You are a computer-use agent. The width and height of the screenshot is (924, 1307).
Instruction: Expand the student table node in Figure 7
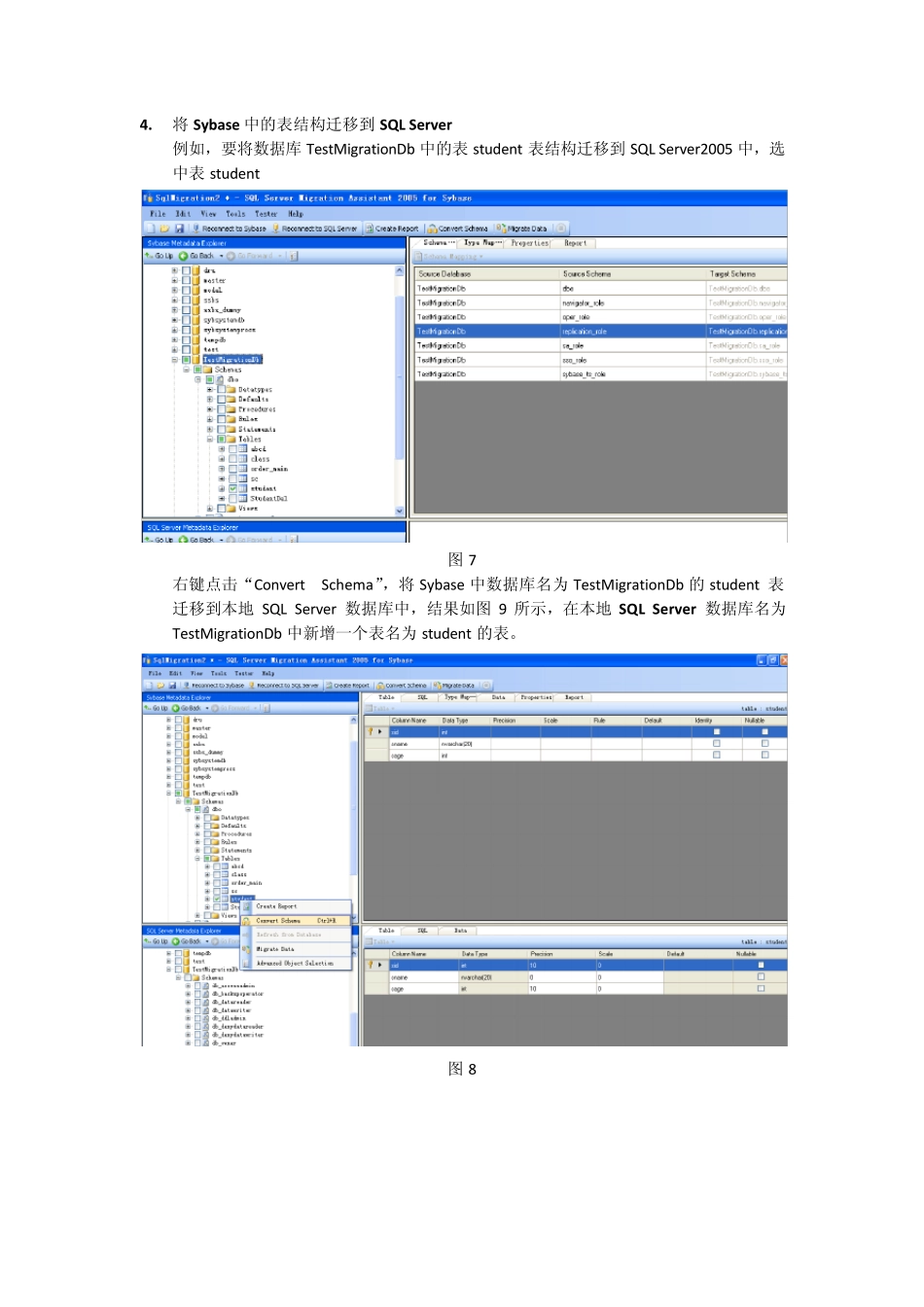[222, 488]
